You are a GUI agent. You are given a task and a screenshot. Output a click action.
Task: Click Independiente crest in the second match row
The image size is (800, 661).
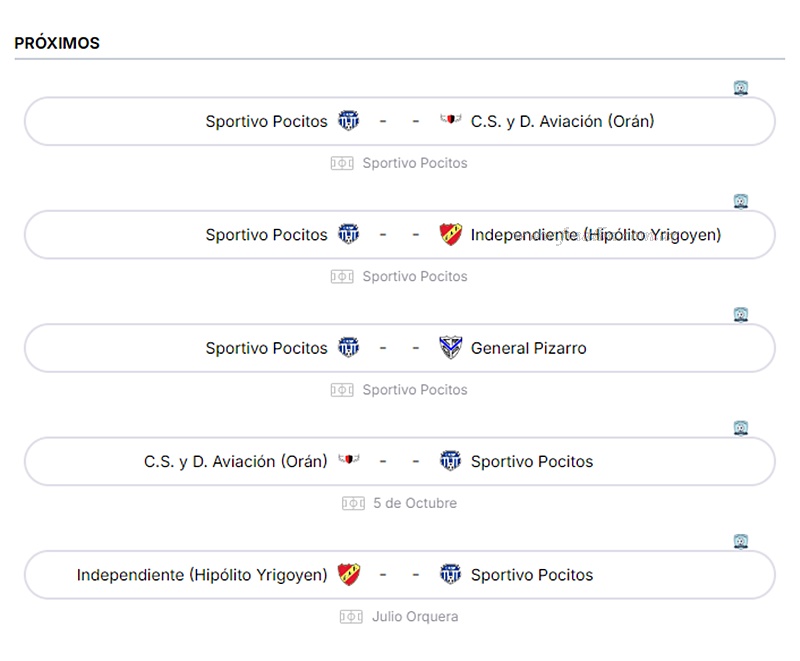[451, 235]
